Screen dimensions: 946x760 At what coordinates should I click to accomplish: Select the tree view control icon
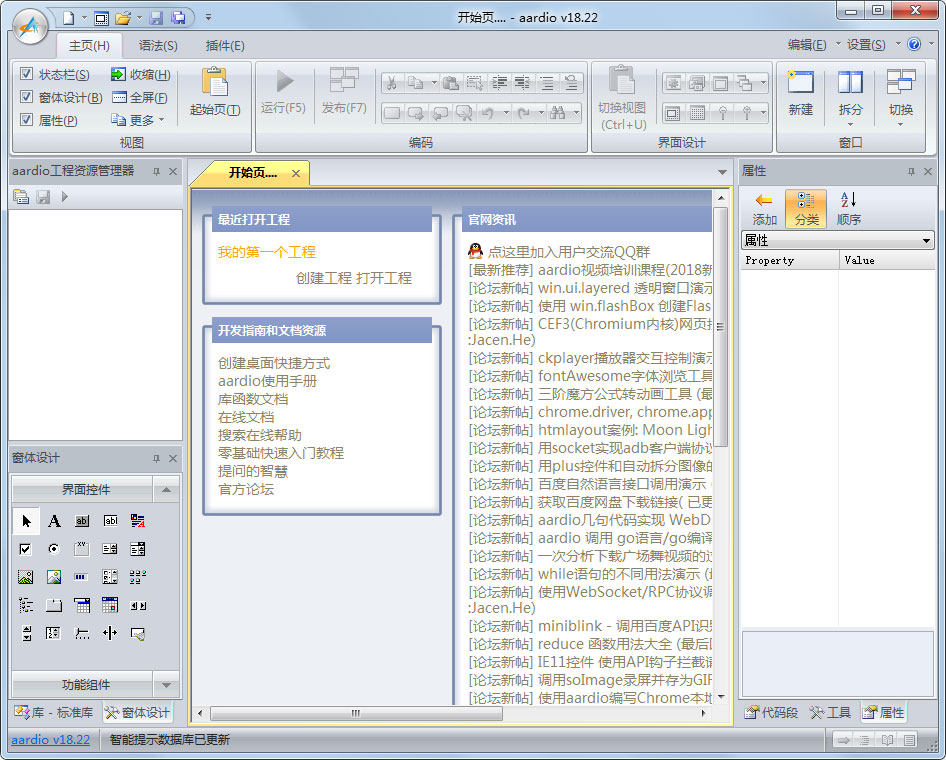[x=25, y=605]
